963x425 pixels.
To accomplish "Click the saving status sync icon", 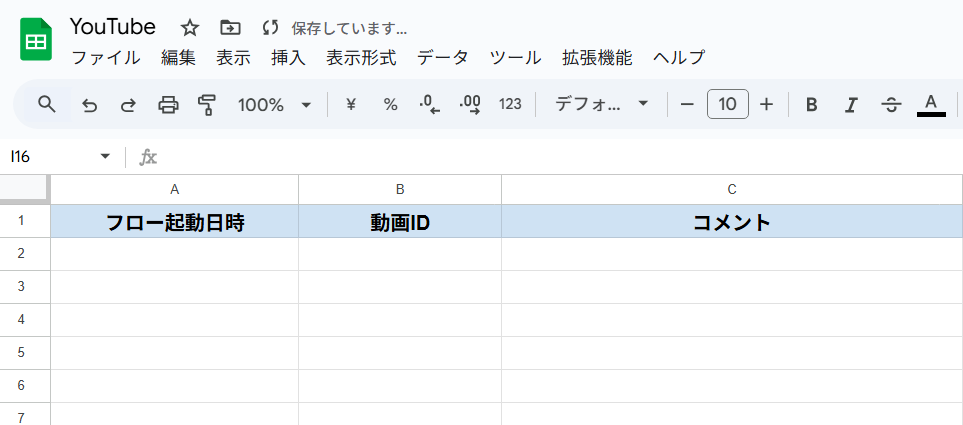I will (x=270, y=28).
